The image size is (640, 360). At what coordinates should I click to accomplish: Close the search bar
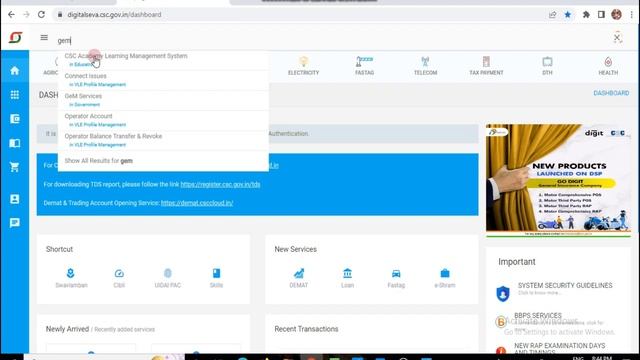617,38
